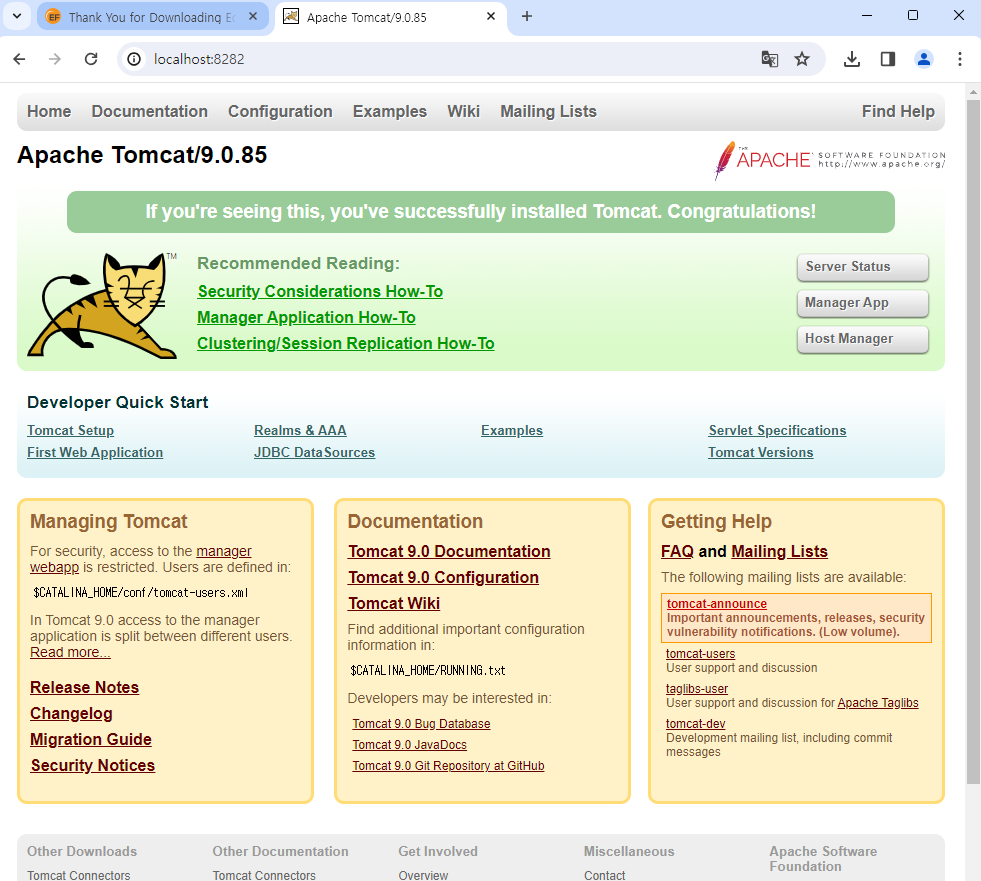Open tomcat-announce mailing list link
Screen dimensions: 981x881
tap(716, 604)
